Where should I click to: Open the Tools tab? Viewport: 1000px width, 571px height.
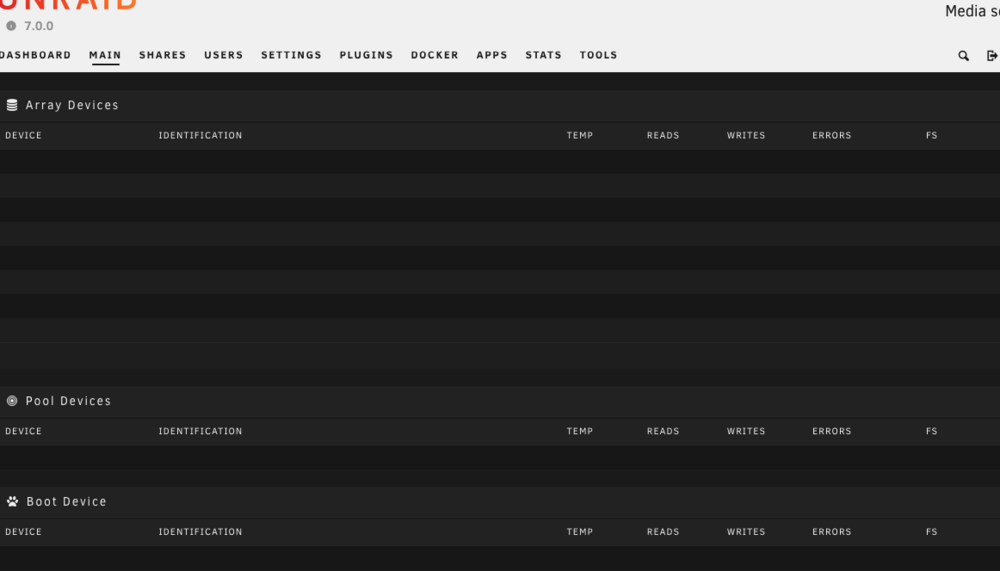(x=598, y=55)
